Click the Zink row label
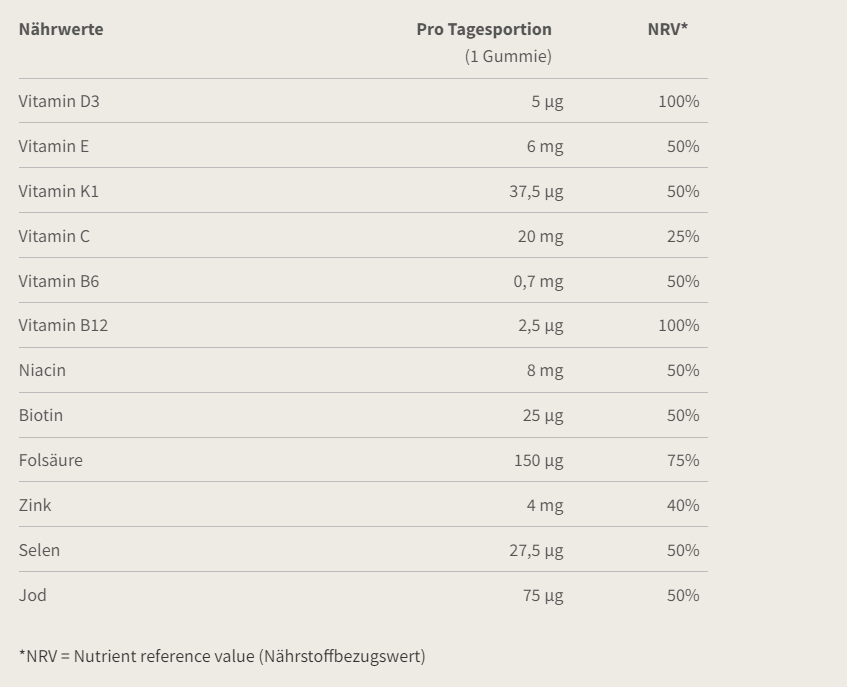The height and width of the screenshot is (687, 847). [35, 505]
